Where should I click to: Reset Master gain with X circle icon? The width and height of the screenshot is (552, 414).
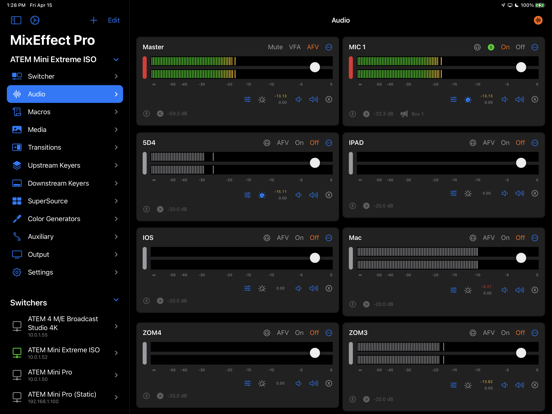coord(328,100)
